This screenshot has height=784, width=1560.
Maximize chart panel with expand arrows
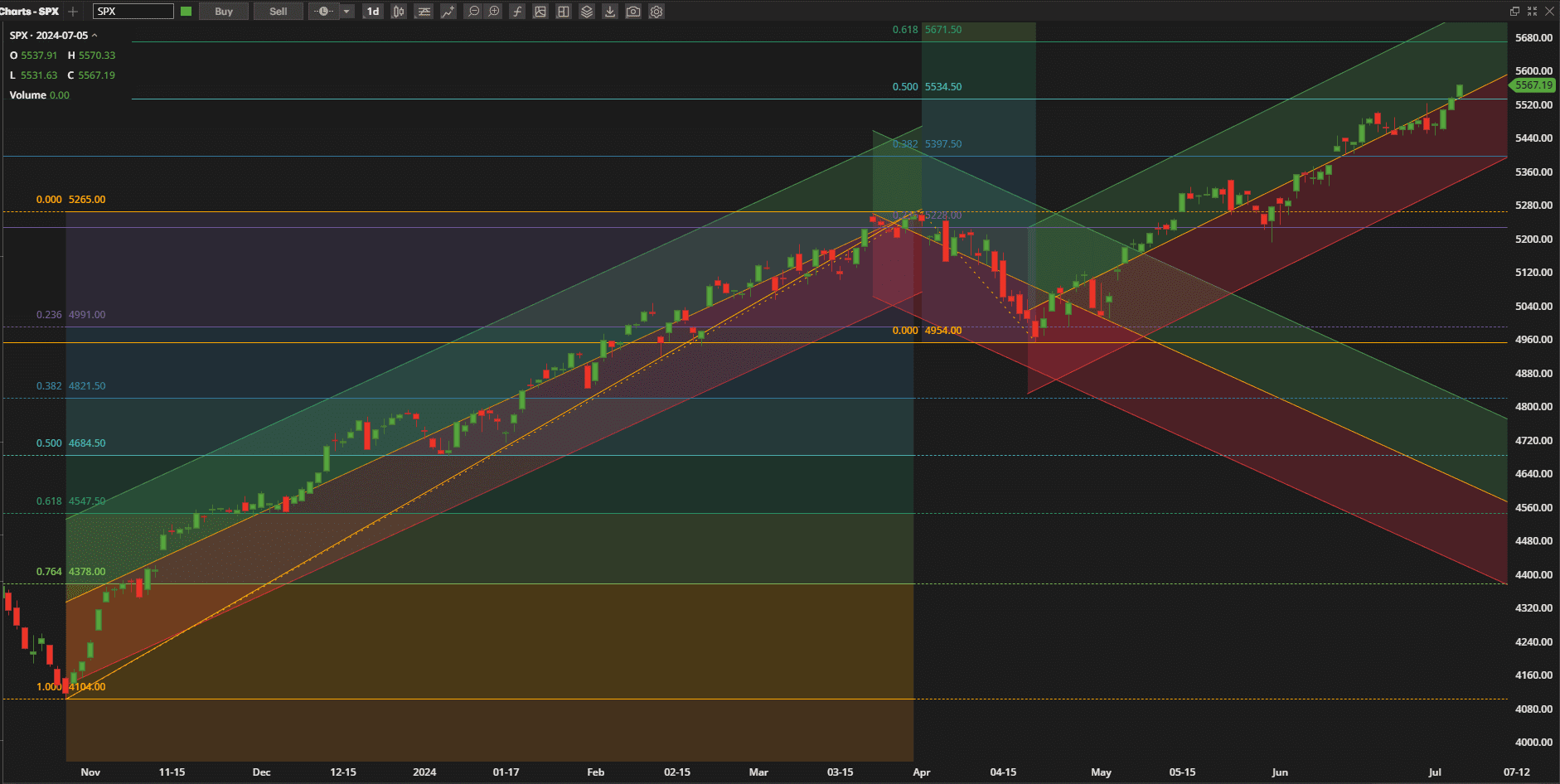point(1532,12)
